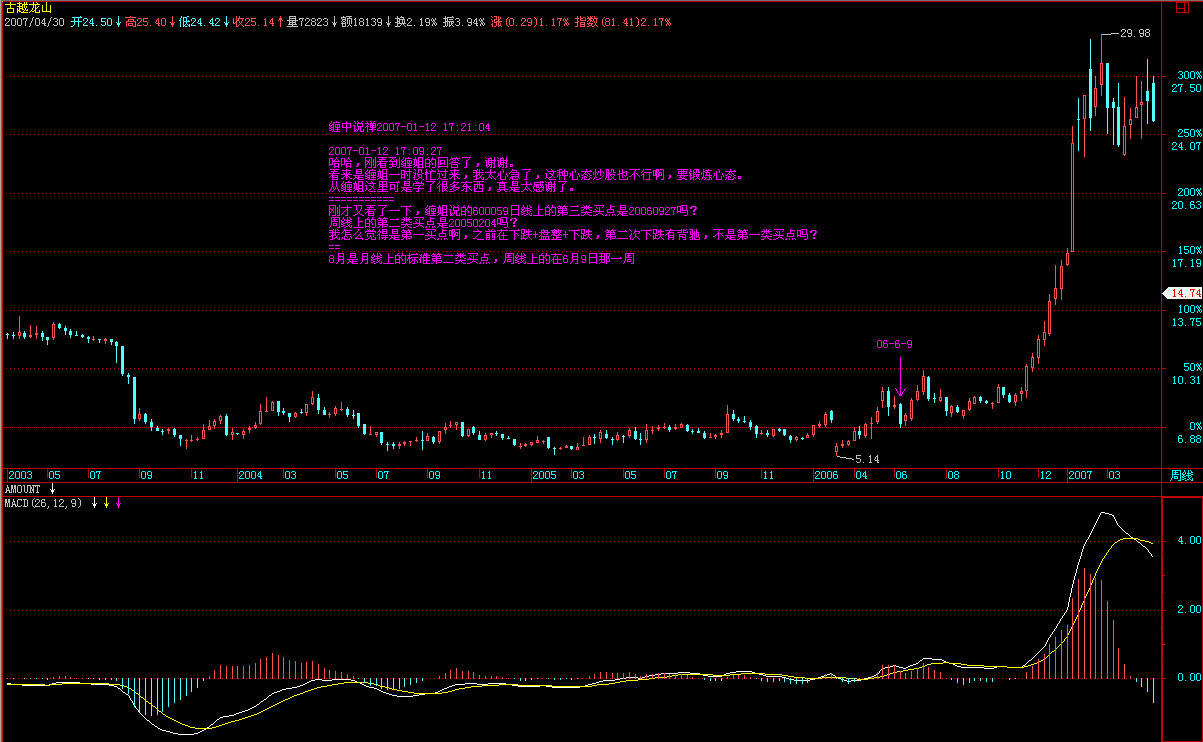Screen dimensions: 1203x742
Task: Click the magenta arrow in the MACD header
Action: 119,502
